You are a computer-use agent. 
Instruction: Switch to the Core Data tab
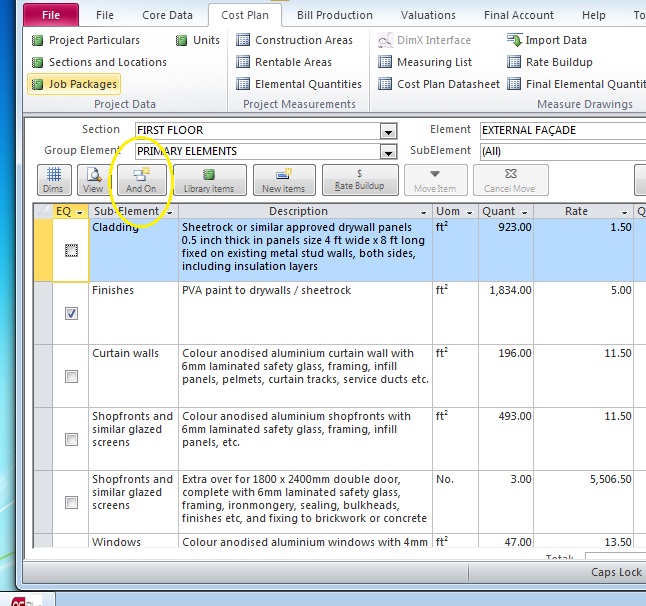[x=167, y=15]
